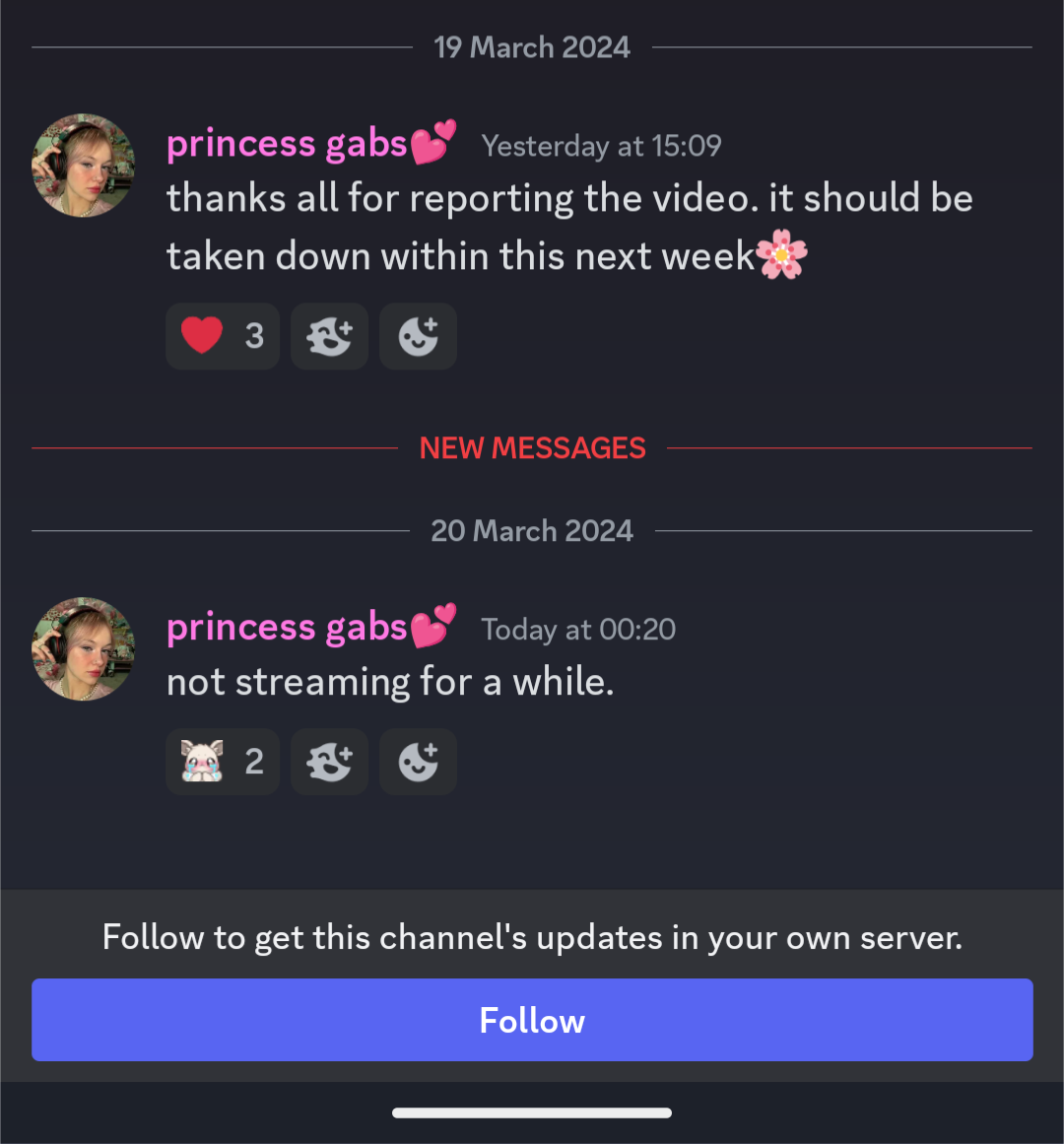
Task: Select princess gabs username beside 'Today at 00:20'
Action: (x=288, y=628)
